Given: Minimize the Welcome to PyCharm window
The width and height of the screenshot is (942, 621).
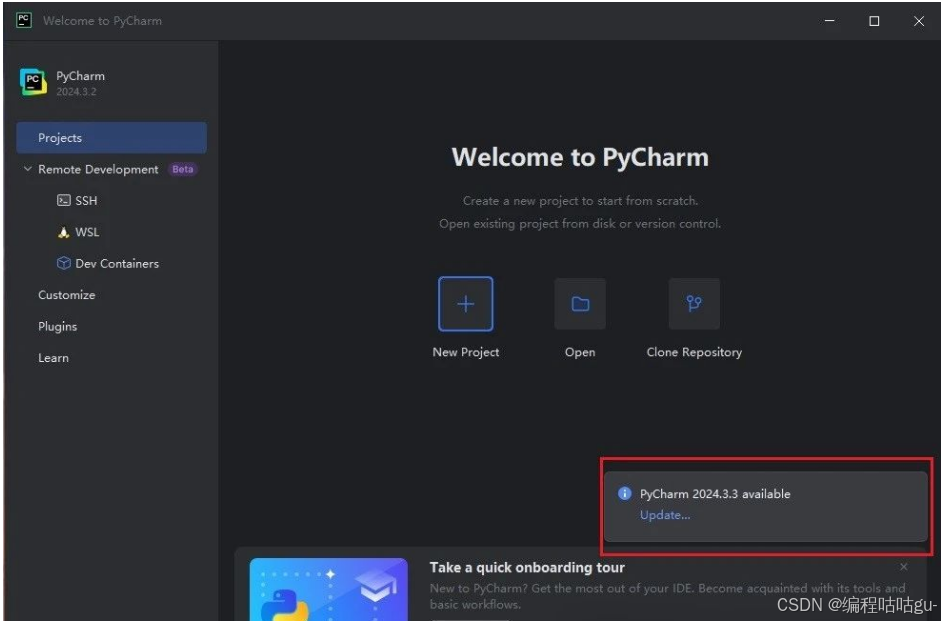Looking at the screenshot, I should click(x=830, y=21).
